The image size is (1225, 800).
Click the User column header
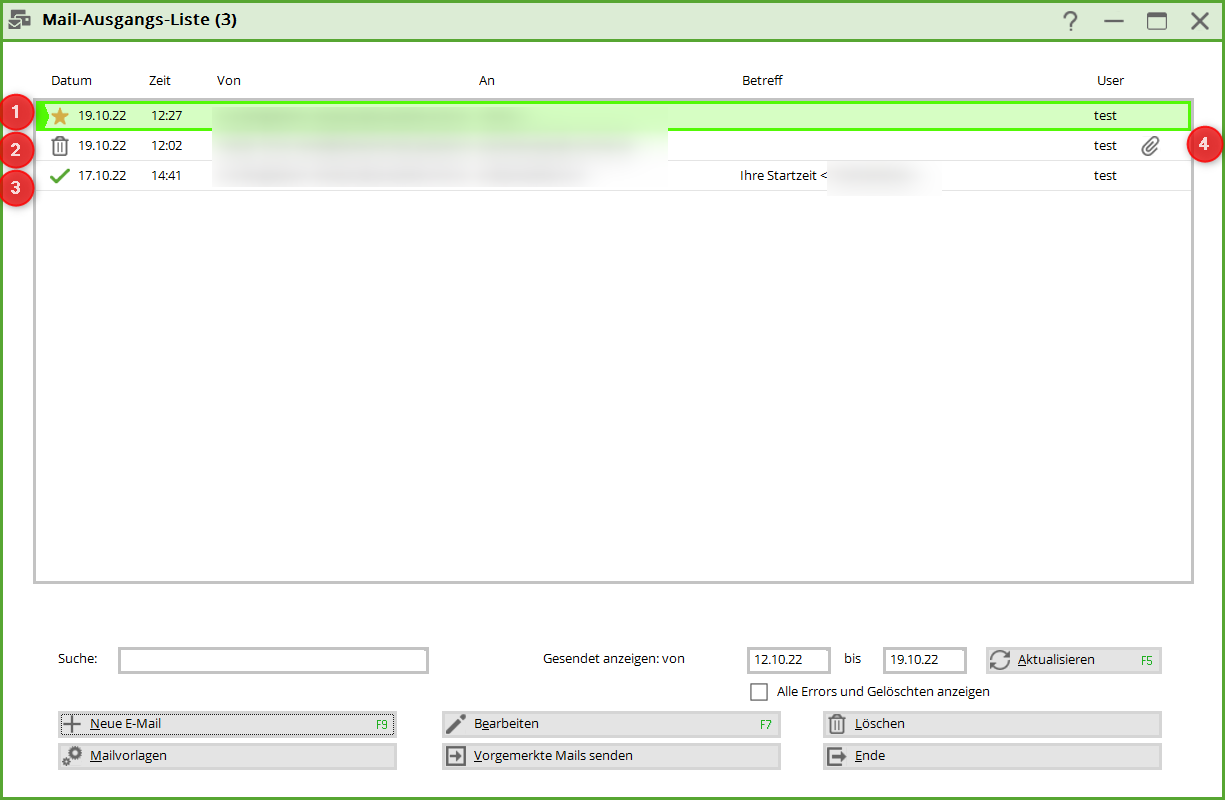1110,81
